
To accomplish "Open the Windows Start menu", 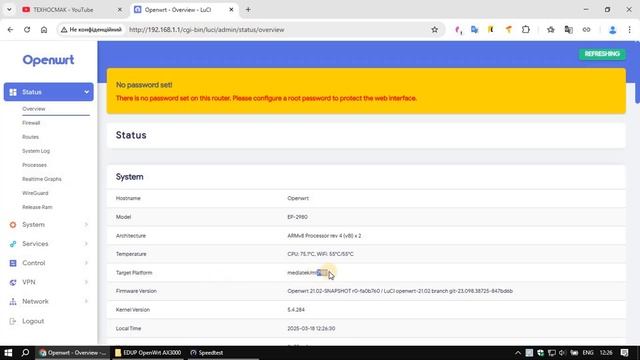I will (8, 353).
